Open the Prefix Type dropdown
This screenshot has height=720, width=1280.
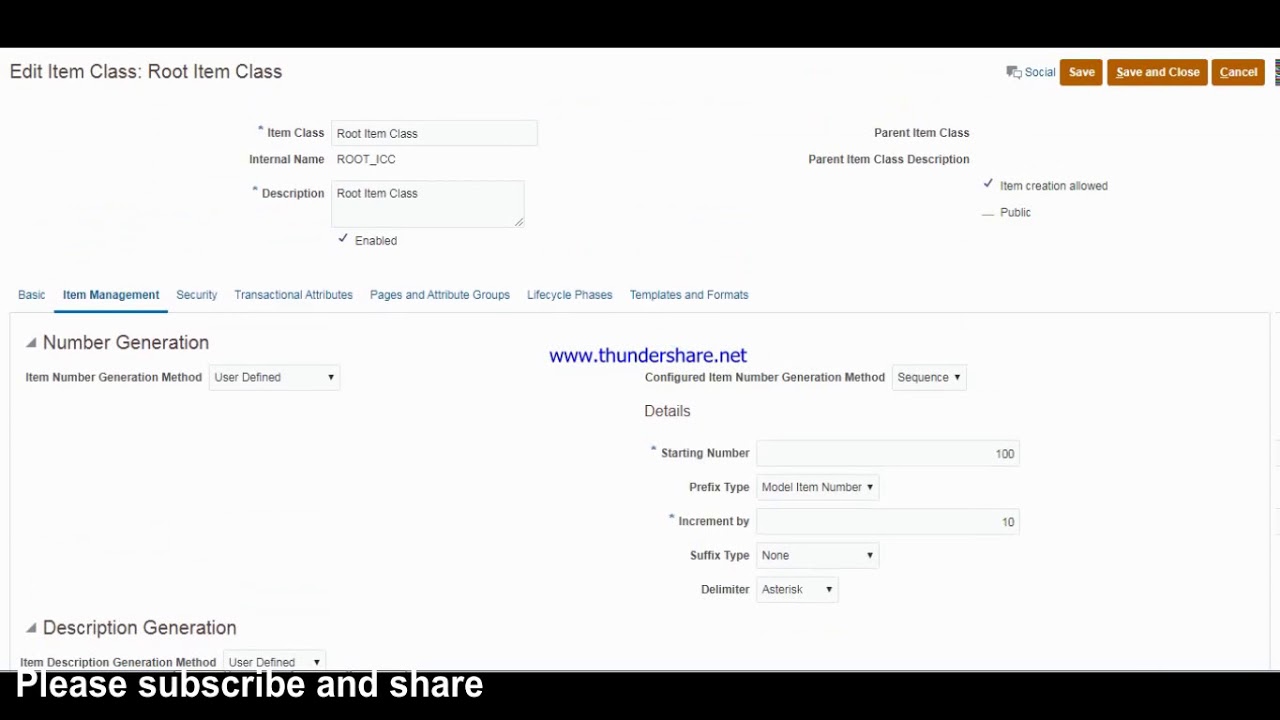click(x=817, y=487)
